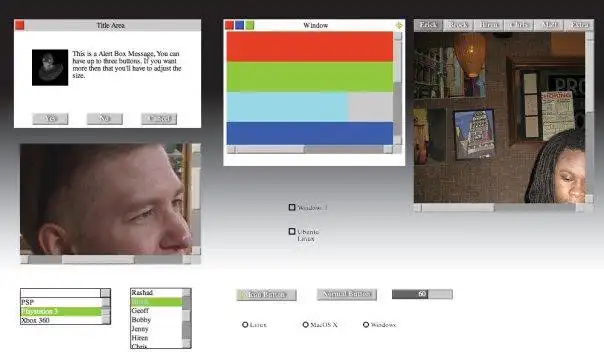The width and height of the screenshot is (604, 362).
Task: Switch to the Brock tab
Action: click(458, 25)
